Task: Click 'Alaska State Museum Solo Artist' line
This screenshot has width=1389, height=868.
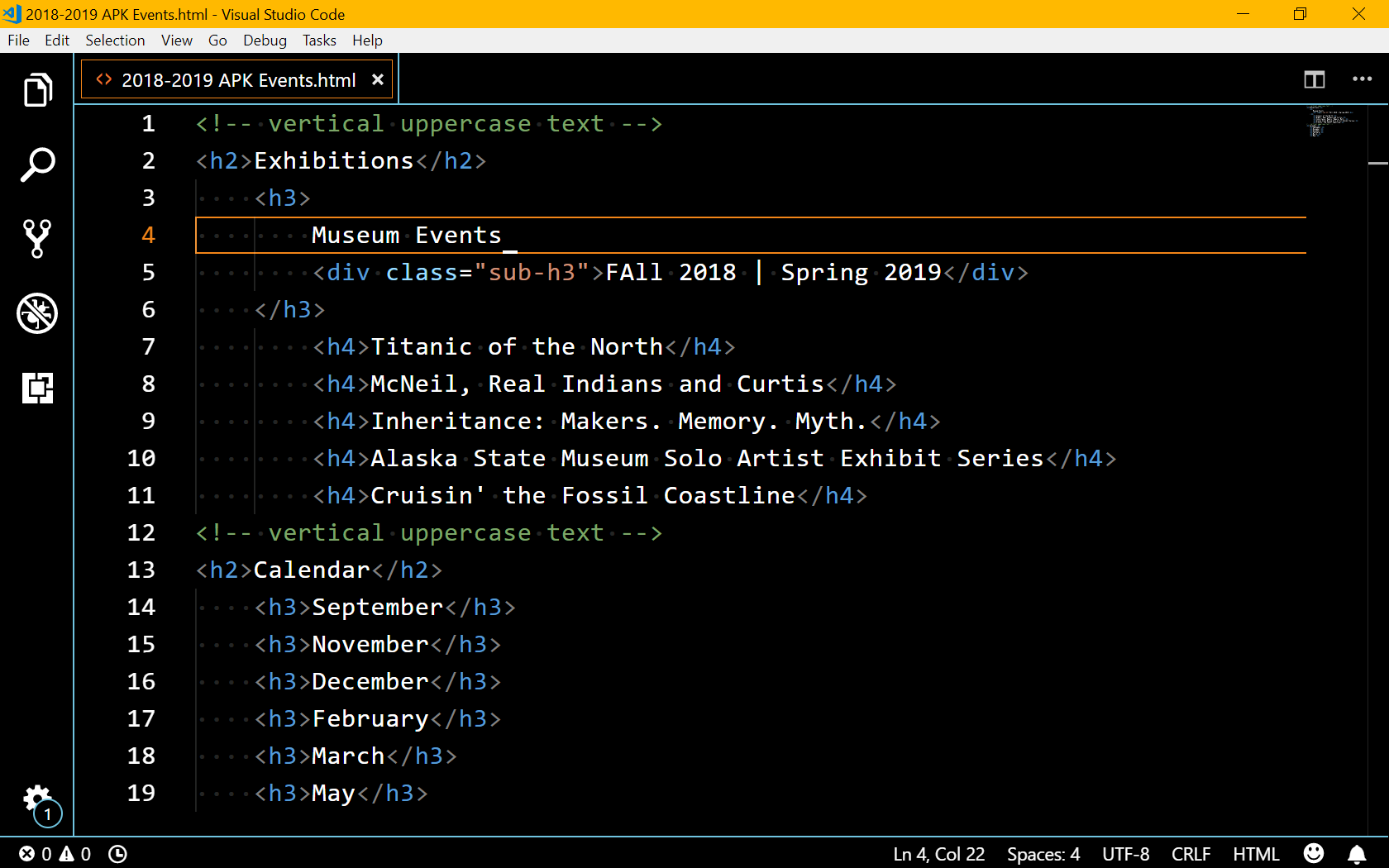Action: tap(707, 459)
